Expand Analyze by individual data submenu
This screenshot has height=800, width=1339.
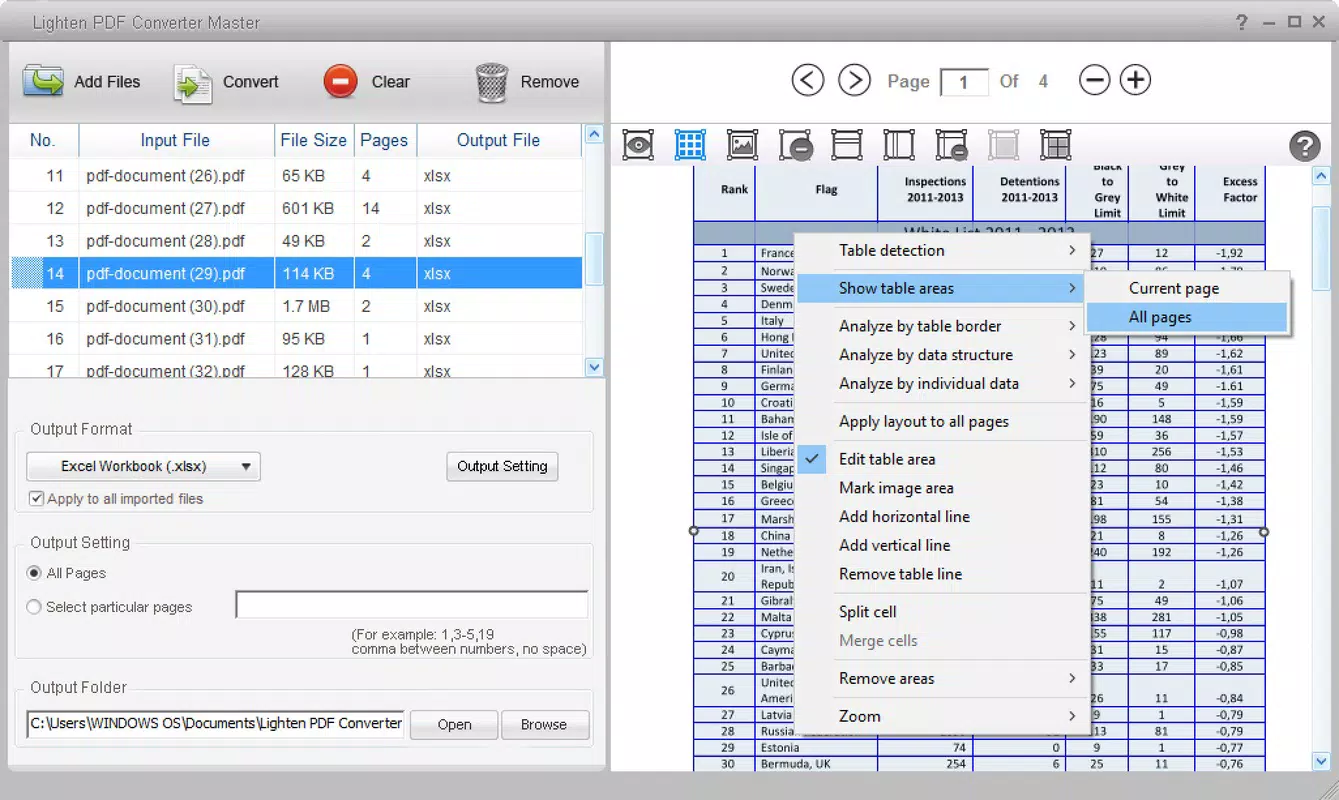click(942, 384)
